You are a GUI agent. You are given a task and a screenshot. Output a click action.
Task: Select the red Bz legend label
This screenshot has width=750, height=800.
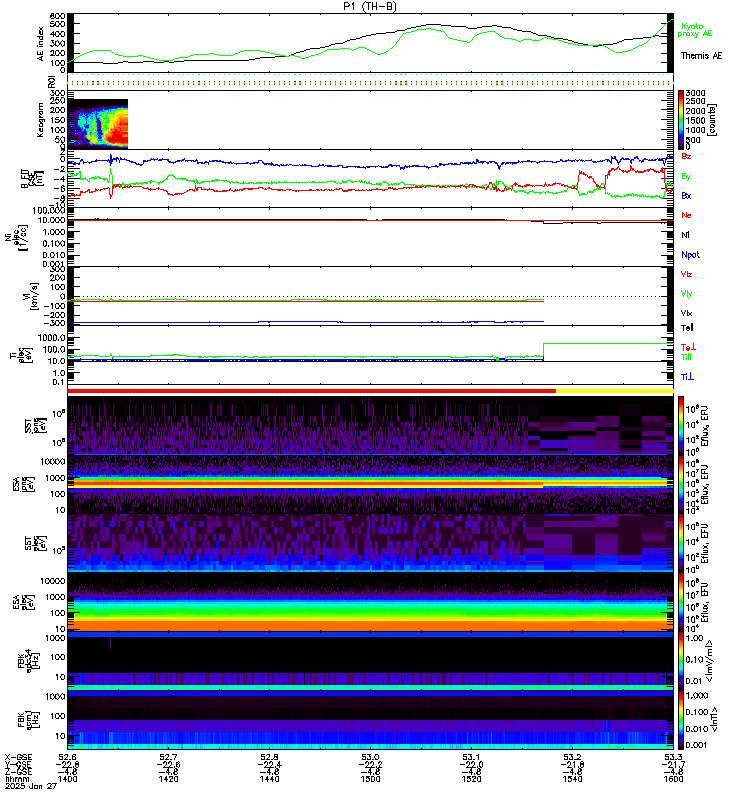(x=686, y=156)
